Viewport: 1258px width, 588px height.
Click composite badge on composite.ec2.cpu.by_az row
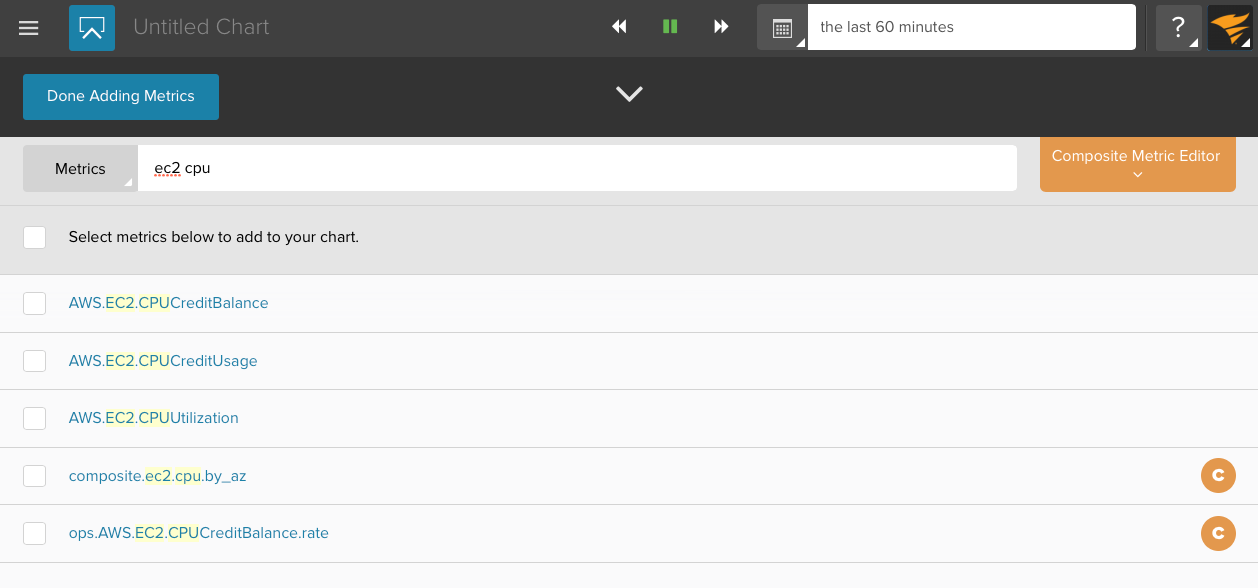pos(1217,476)
